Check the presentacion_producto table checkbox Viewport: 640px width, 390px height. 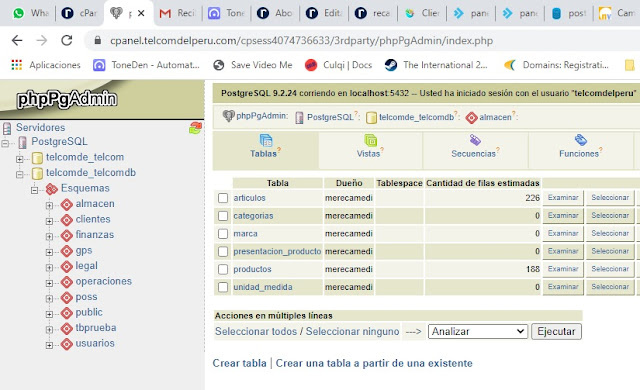coord(223,252)
